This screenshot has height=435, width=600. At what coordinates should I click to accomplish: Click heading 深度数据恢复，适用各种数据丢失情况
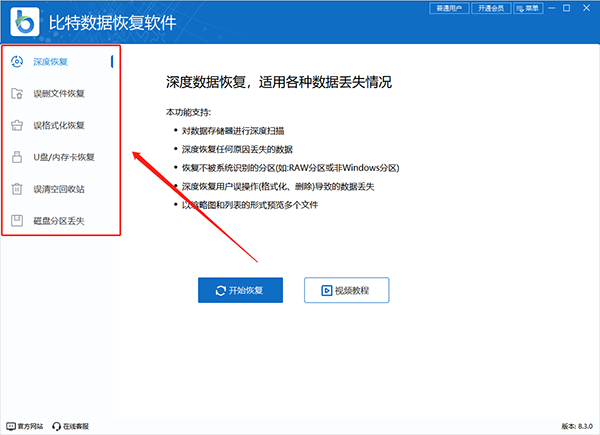pos(279,82)
